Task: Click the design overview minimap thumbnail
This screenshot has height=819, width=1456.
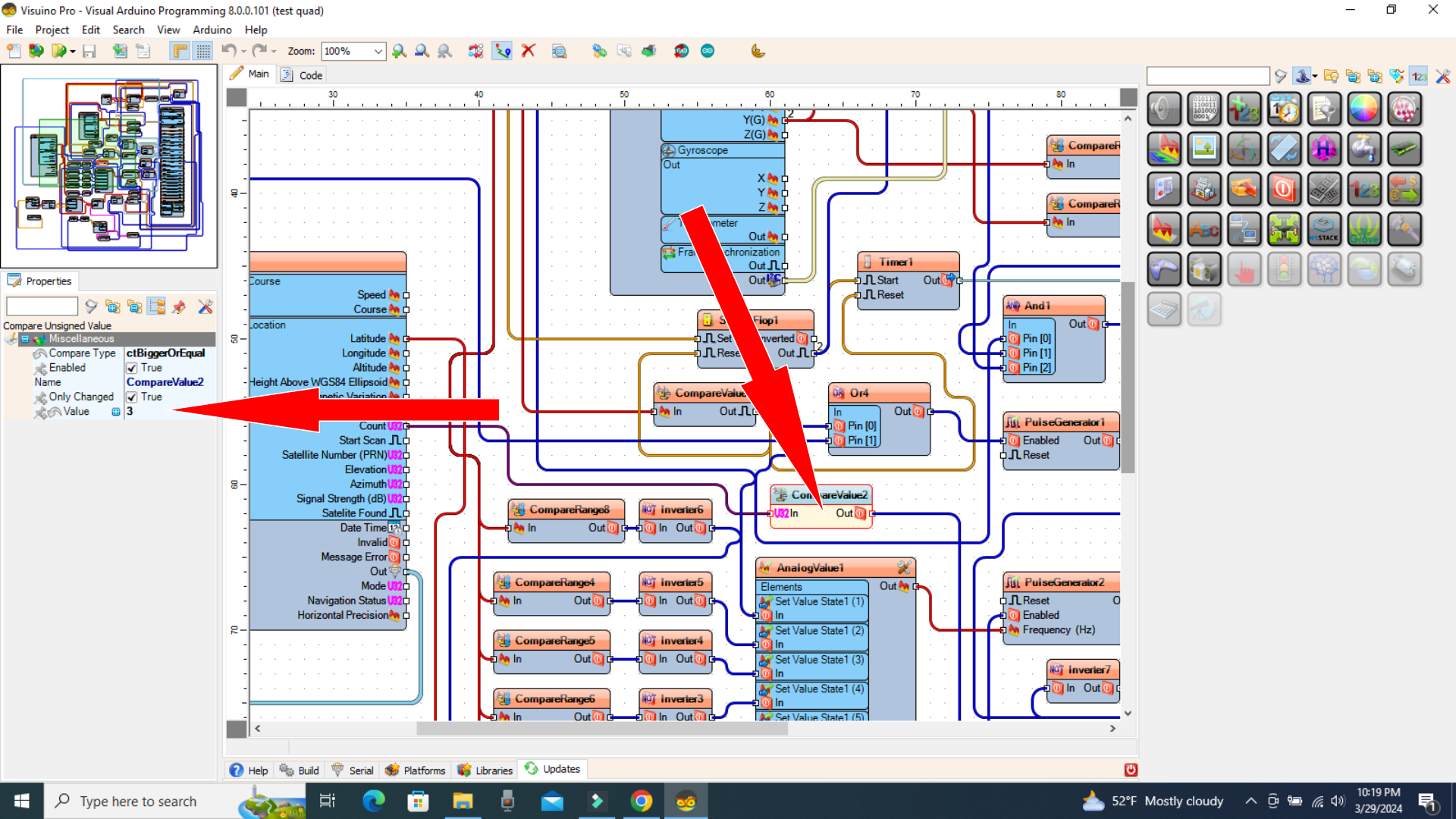Action: pos(109,166)
